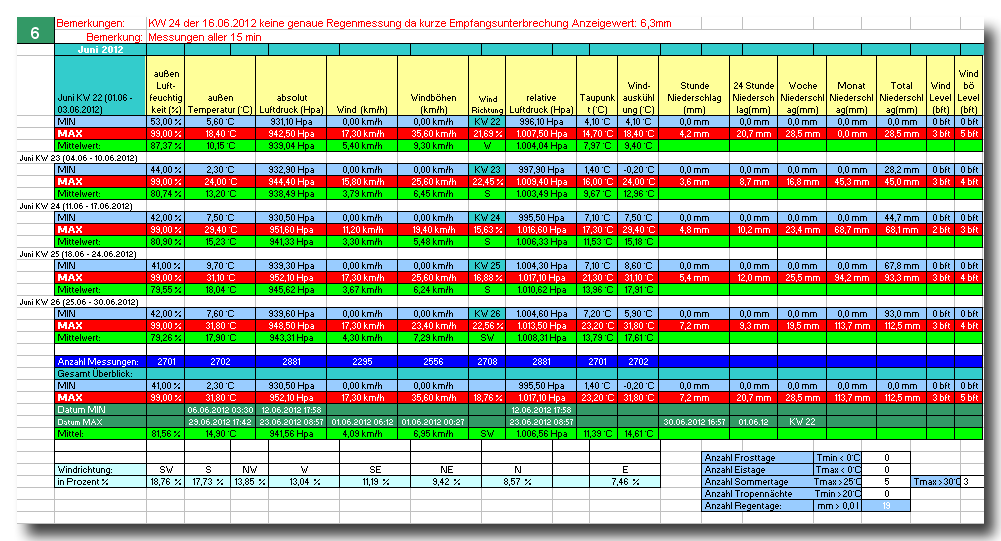This screenshot has width=1001, height=541.
Task: Click the KW 24 MAX temperature 29,40 °C cell
Action: 220,230
